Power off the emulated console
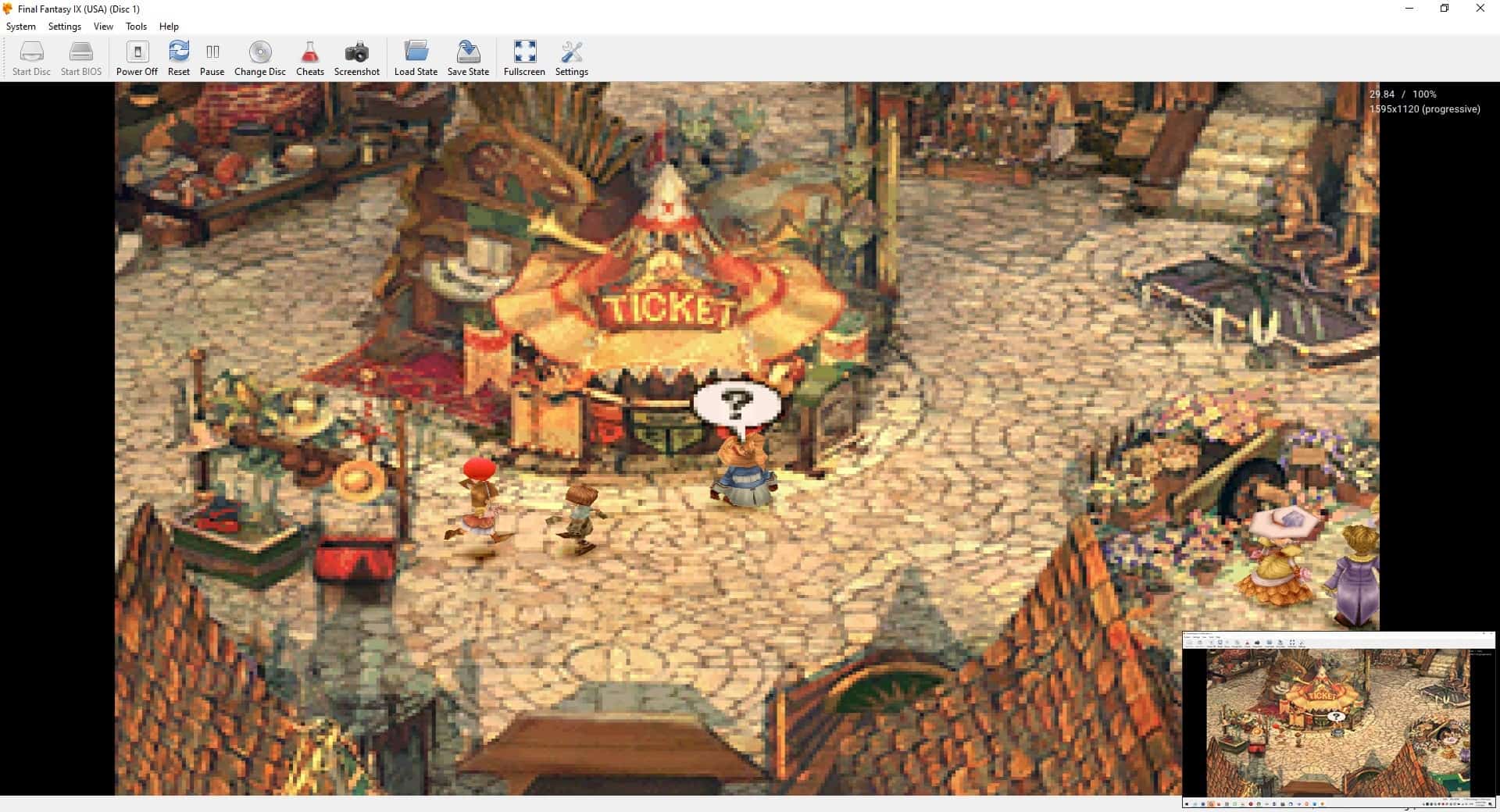Screen dimensions: 1500x812 click(x=137, y=59)
